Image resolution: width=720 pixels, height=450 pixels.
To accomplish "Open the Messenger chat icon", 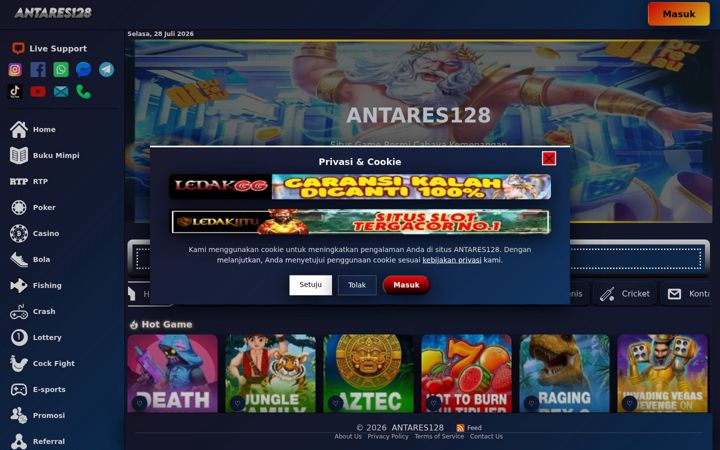I will coord(84,69).
